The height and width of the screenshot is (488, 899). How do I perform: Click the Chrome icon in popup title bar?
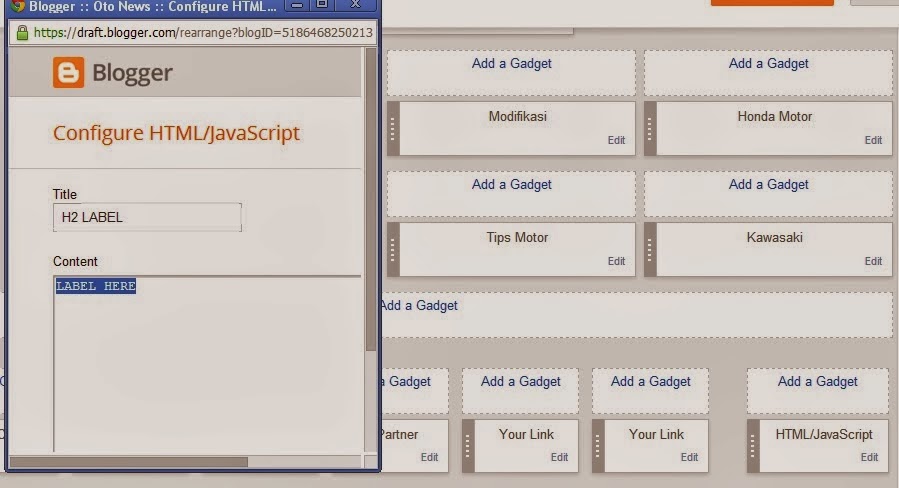pos(17,6)
